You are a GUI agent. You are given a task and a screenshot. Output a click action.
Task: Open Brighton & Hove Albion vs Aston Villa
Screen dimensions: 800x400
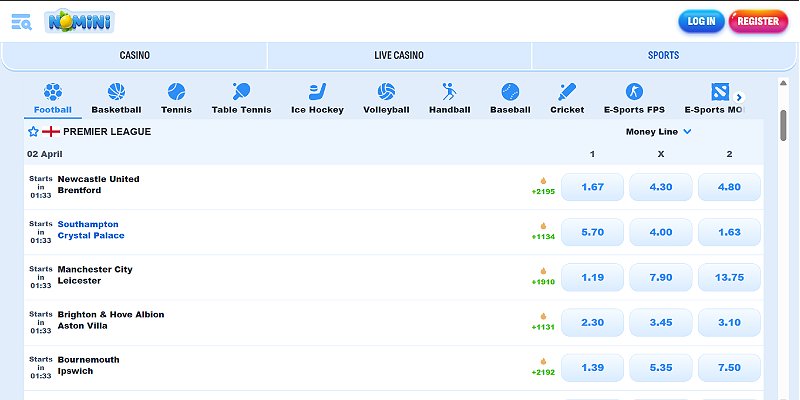[111, 320]
